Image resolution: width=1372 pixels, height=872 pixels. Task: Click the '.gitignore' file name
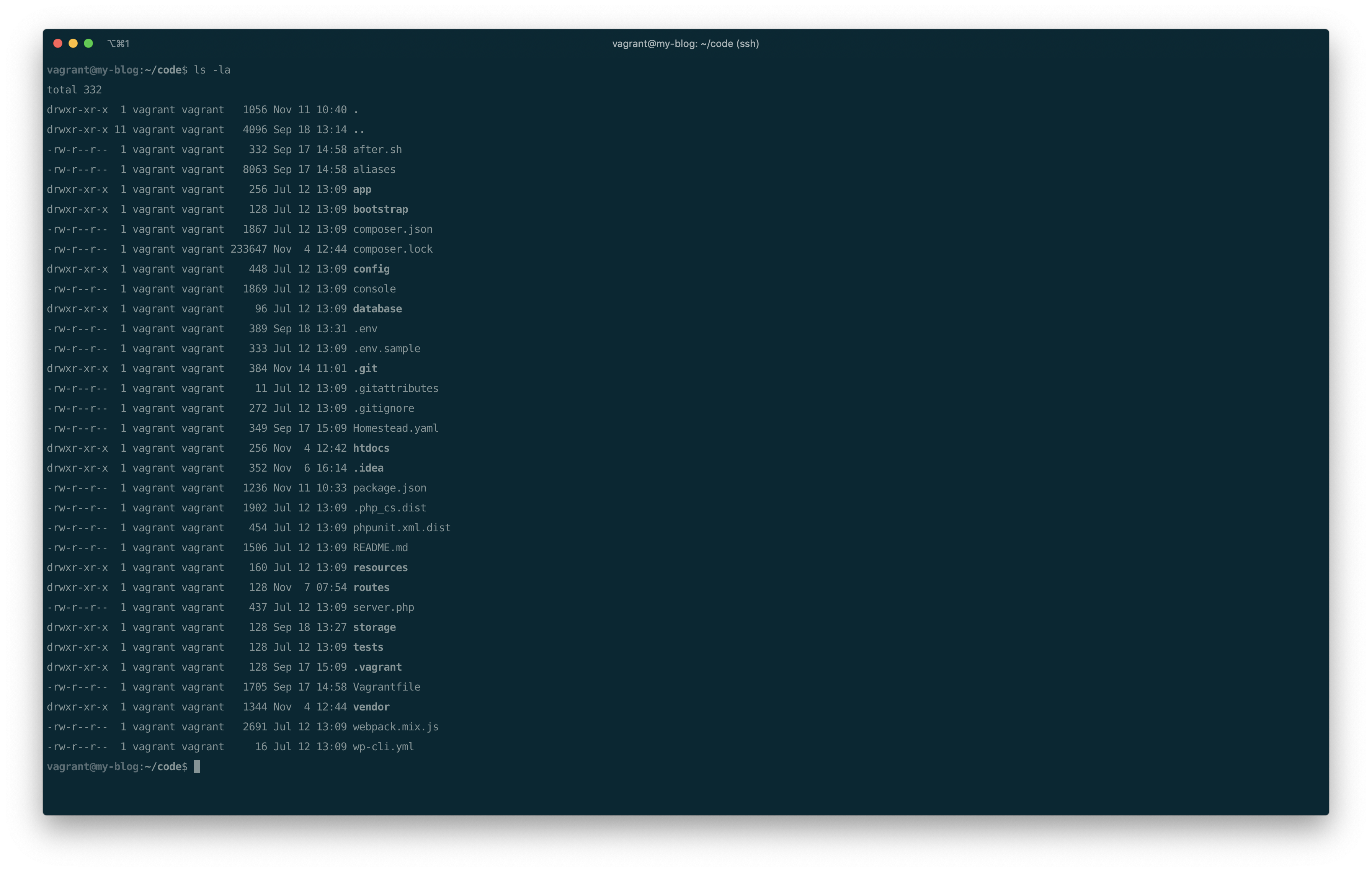pos(384,408)
